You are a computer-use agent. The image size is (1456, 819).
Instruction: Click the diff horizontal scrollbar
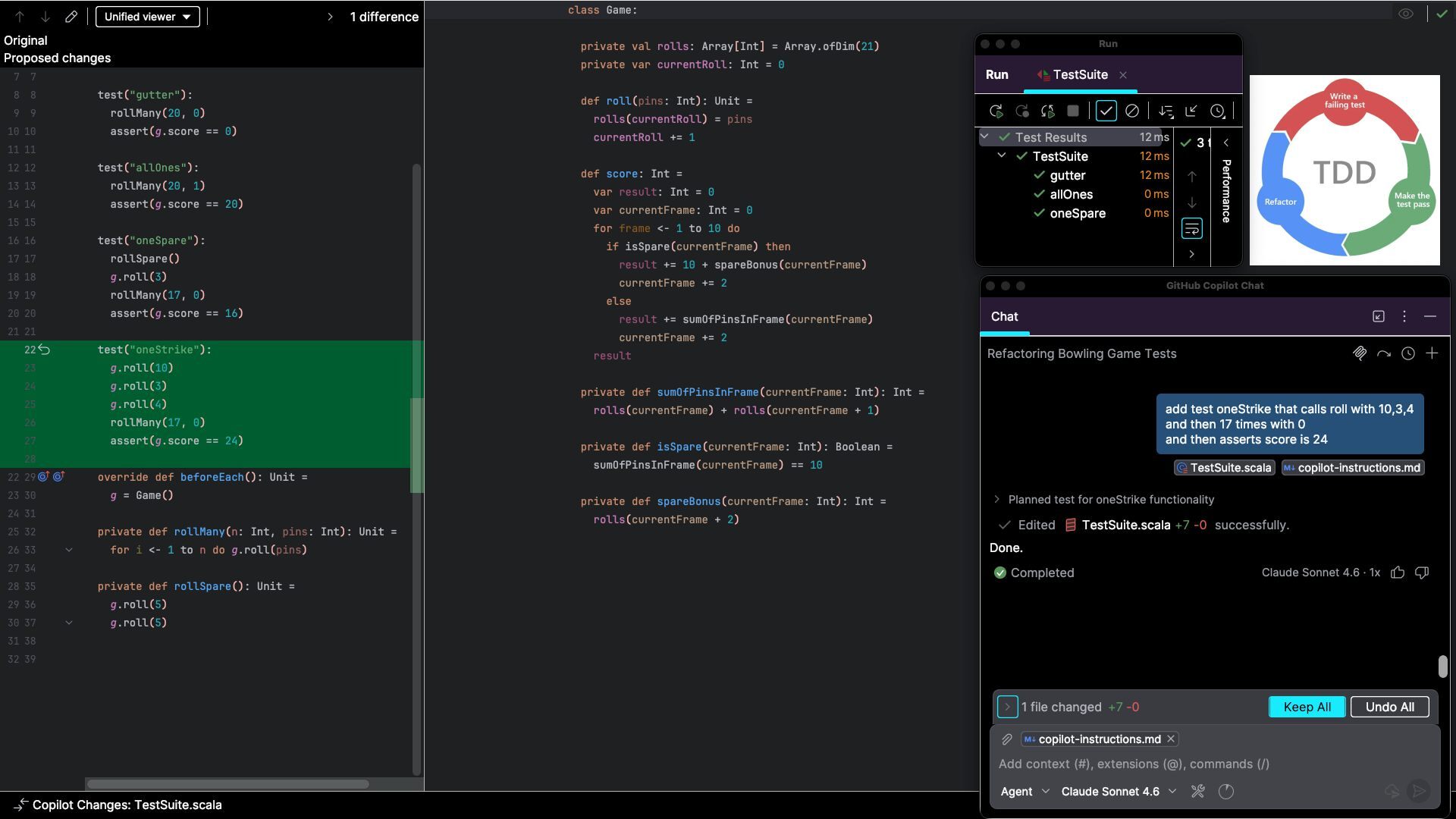point(227,784)
